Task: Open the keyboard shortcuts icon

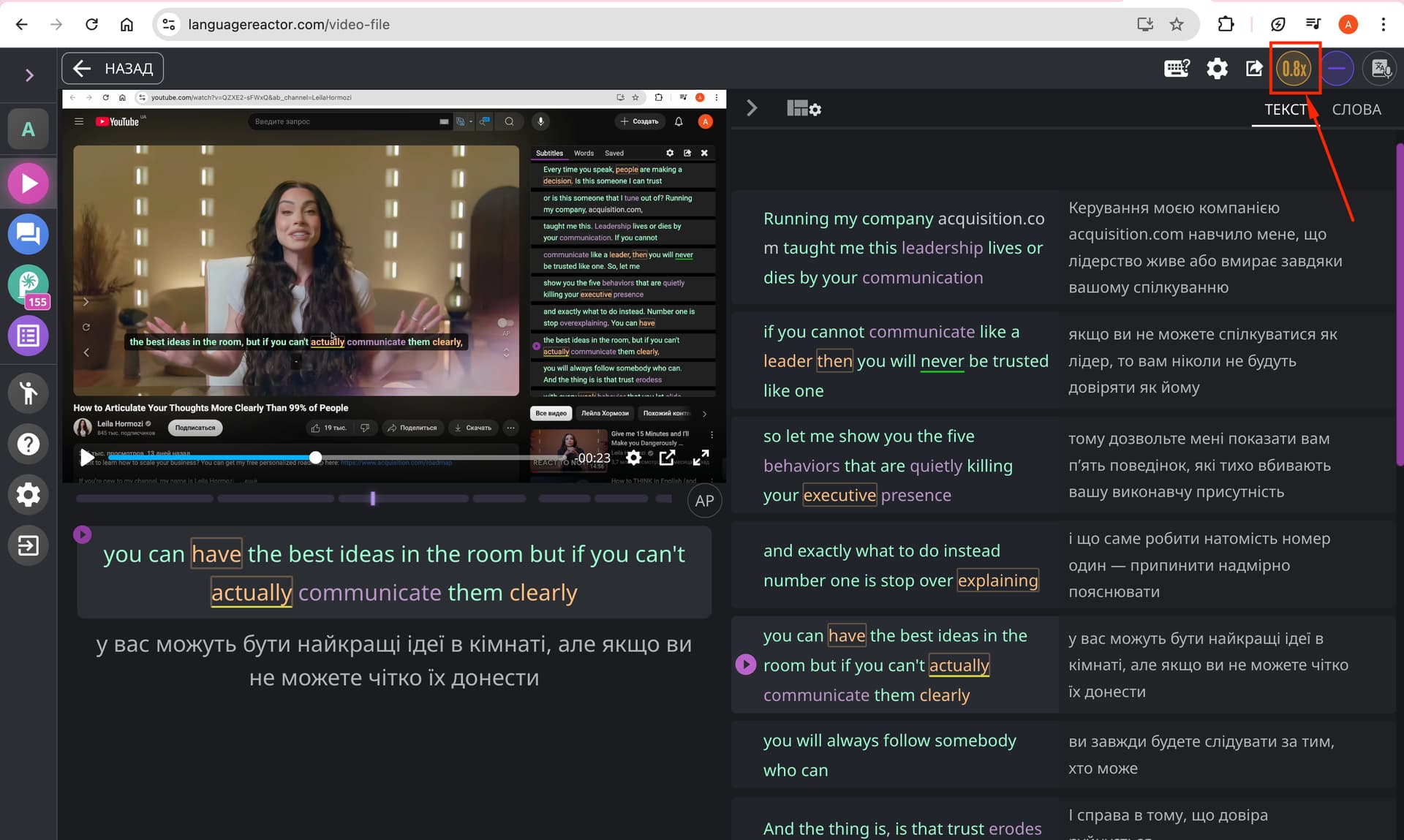Action: pyautogui.click(x=1177, y=69)
